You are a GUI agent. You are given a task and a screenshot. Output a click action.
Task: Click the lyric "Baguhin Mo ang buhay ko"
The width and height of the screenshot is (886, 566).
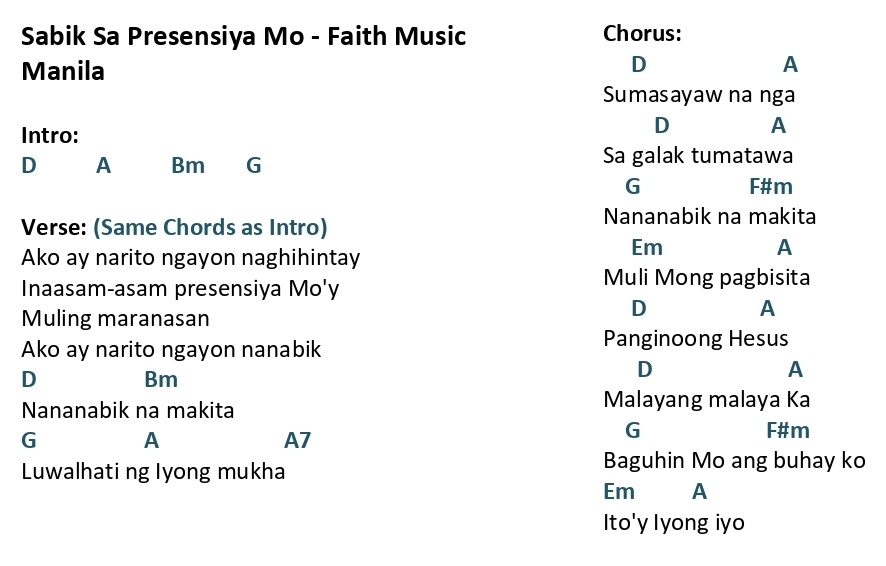735,461
